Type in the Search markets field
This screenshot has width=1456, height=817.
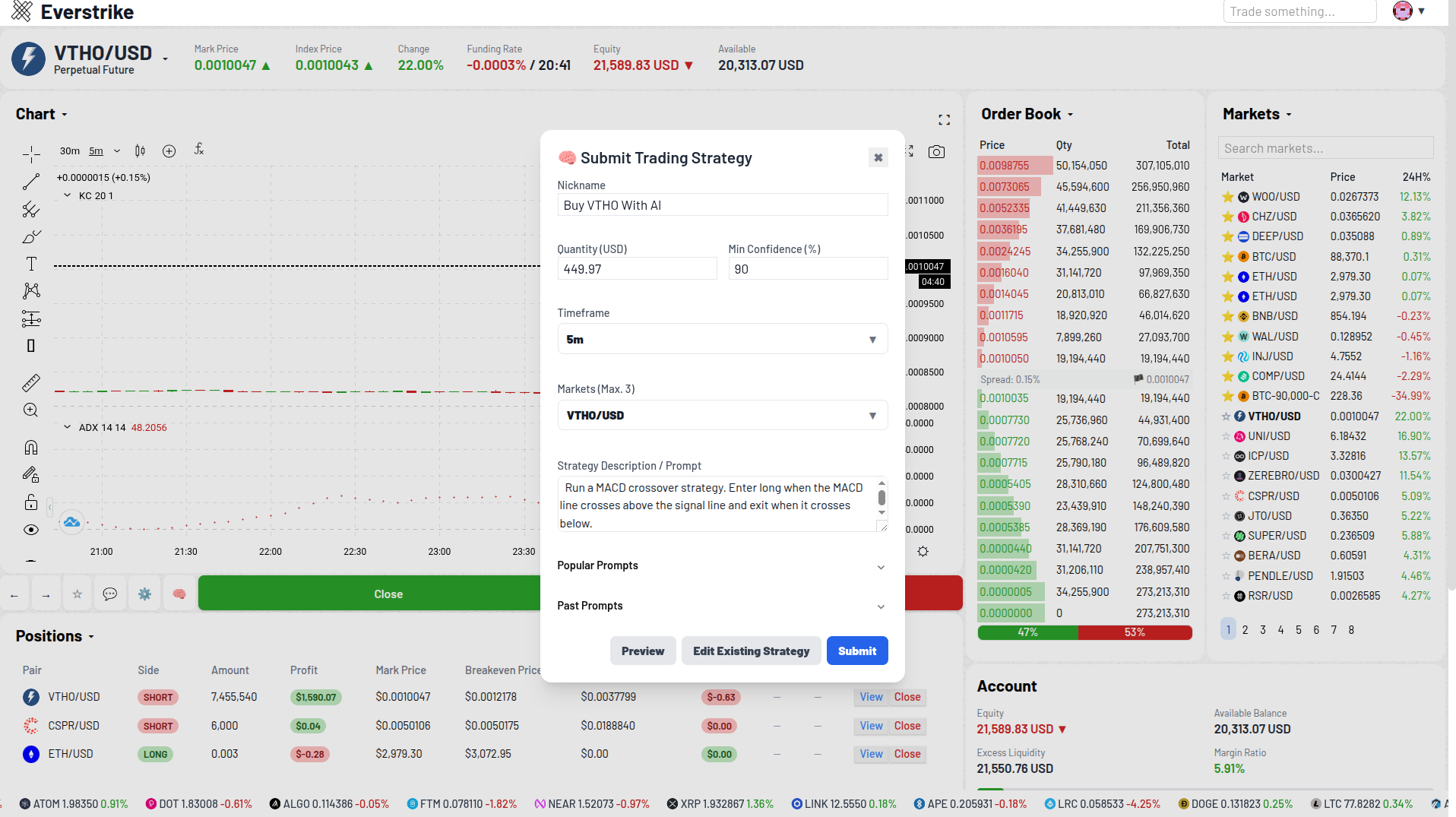tap(1325, 147)
